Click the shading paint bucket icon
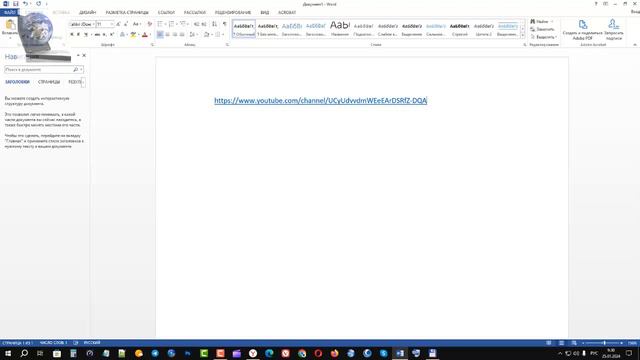Image resolution: width=640 pixels, height=360 pixels. (207, 35)
